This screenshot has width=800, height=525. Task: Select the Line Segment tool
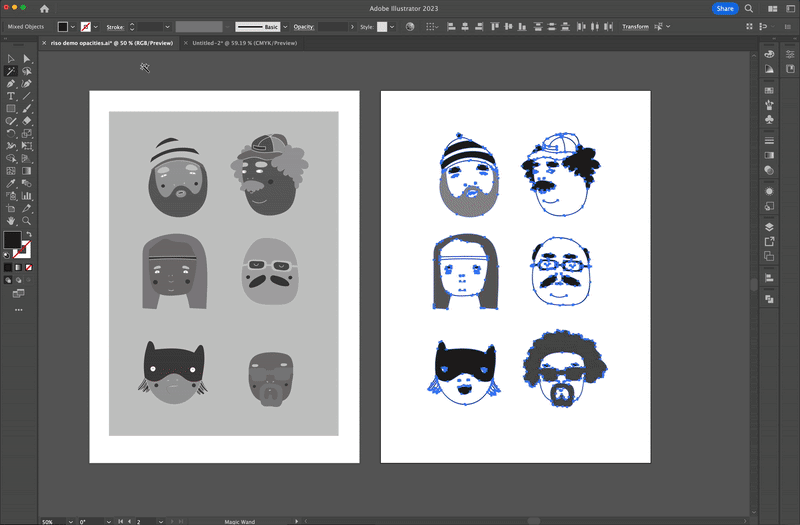click(27, 96)
